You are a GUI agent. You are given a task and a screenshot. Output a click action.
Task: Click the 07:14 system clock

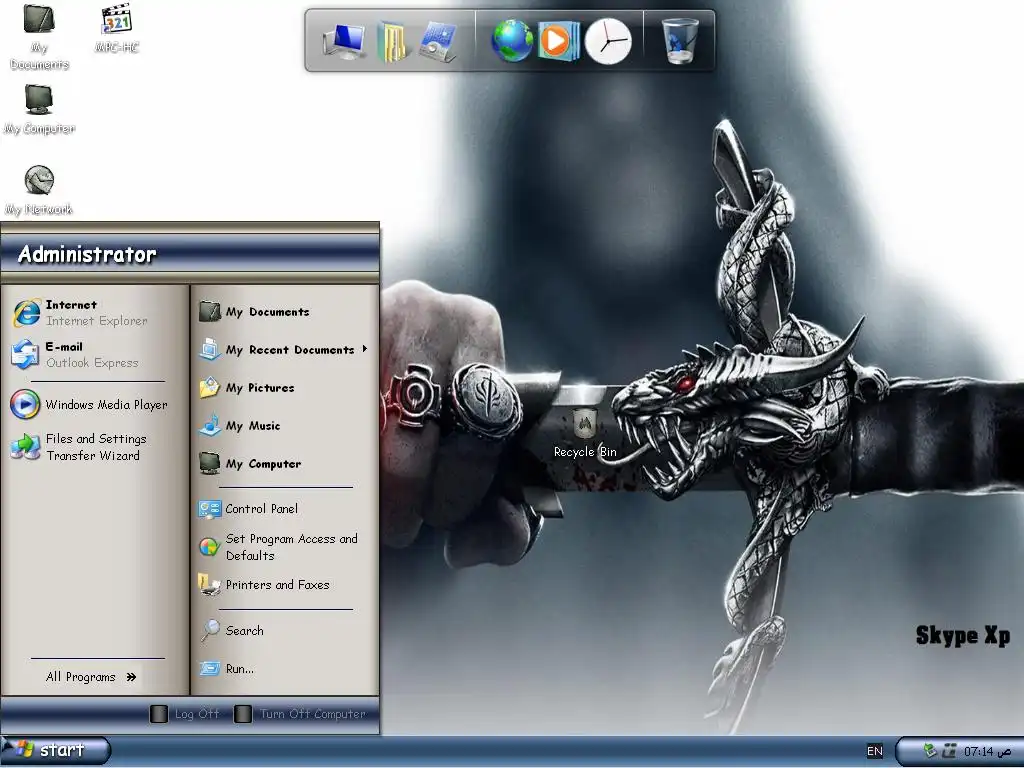tap(987, 752)
